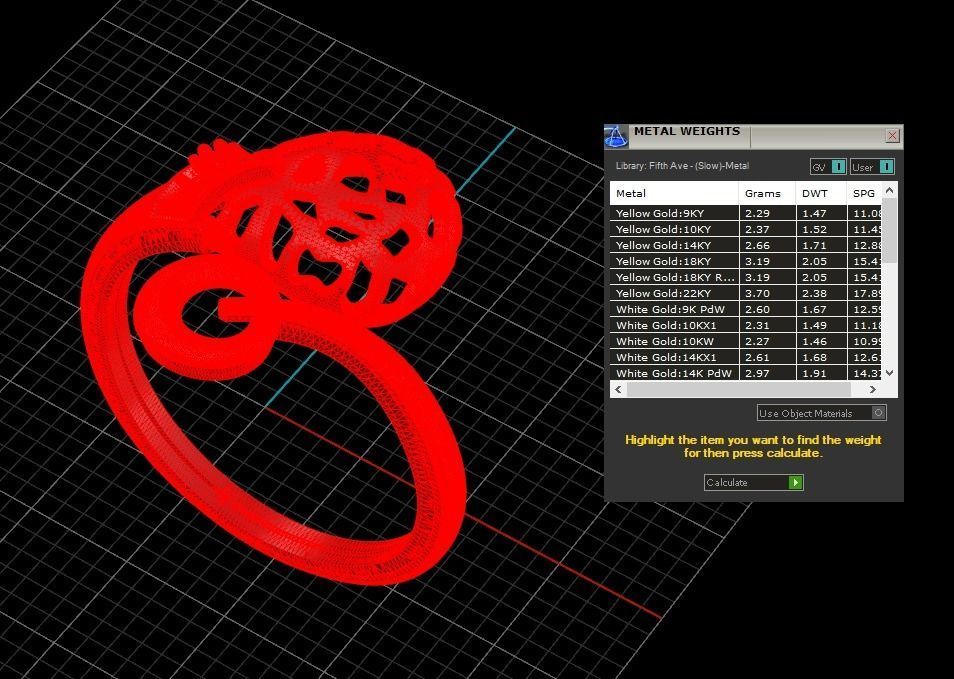Click the 1.46 DWT cell

821,341
